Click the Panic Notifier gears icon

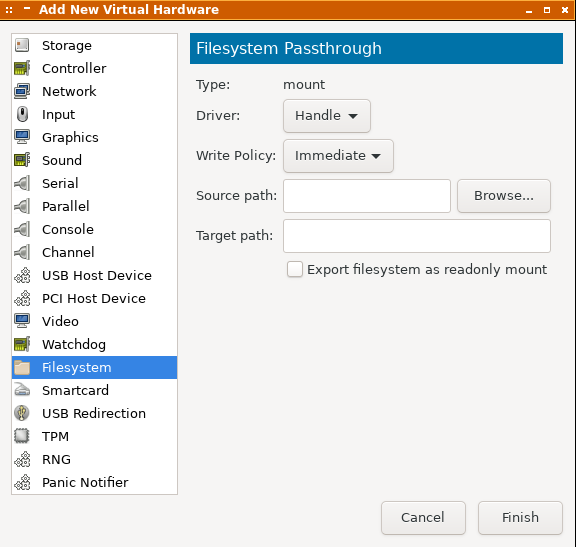(x=22, y=482)
